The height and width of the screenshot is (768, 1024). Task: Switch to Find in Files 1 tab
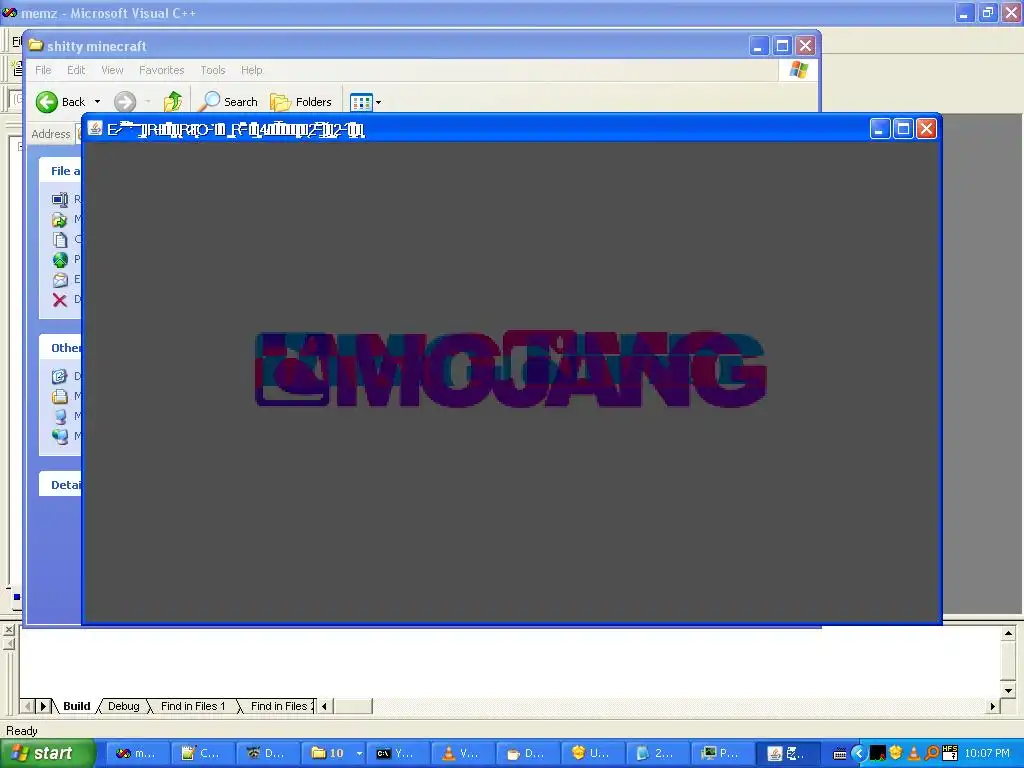tap(193, 706)
